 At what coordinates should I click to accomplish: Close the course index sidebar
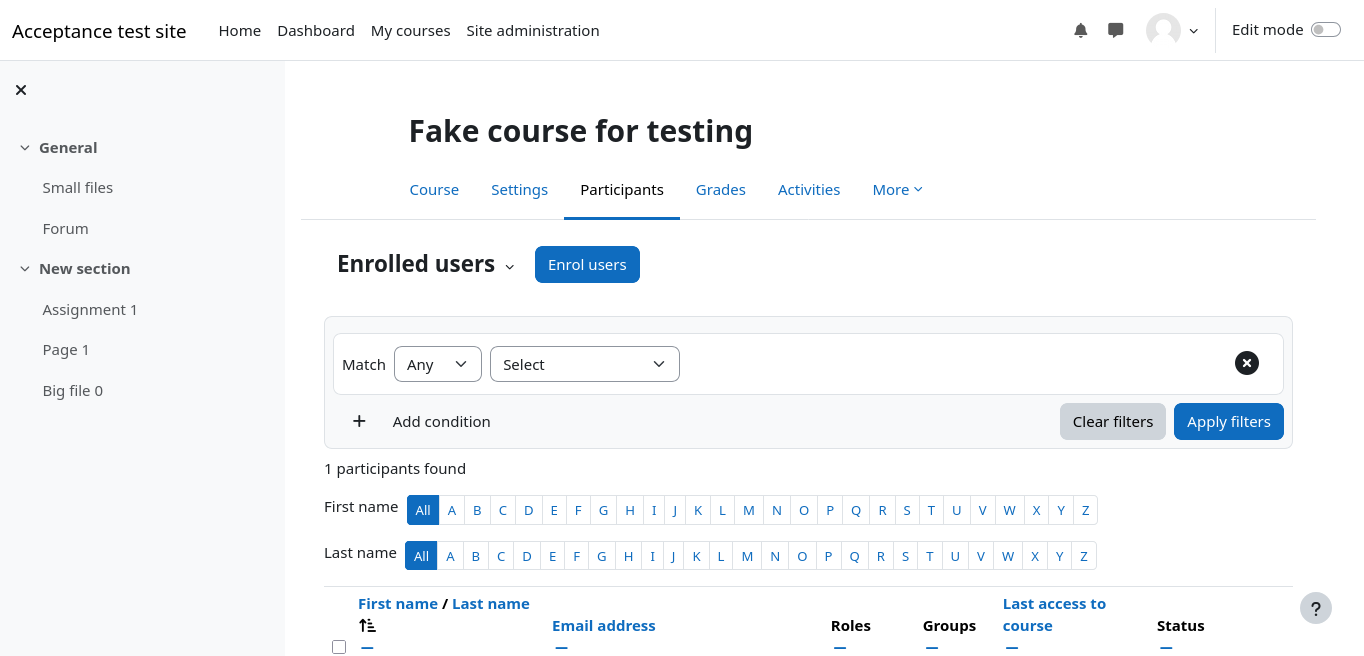click(21, 90)
